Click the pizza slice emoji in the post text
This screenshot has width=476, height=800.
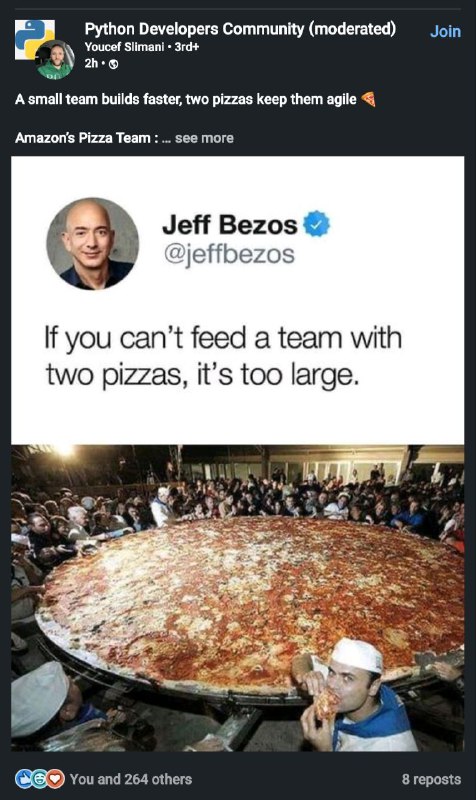[368, 99]
